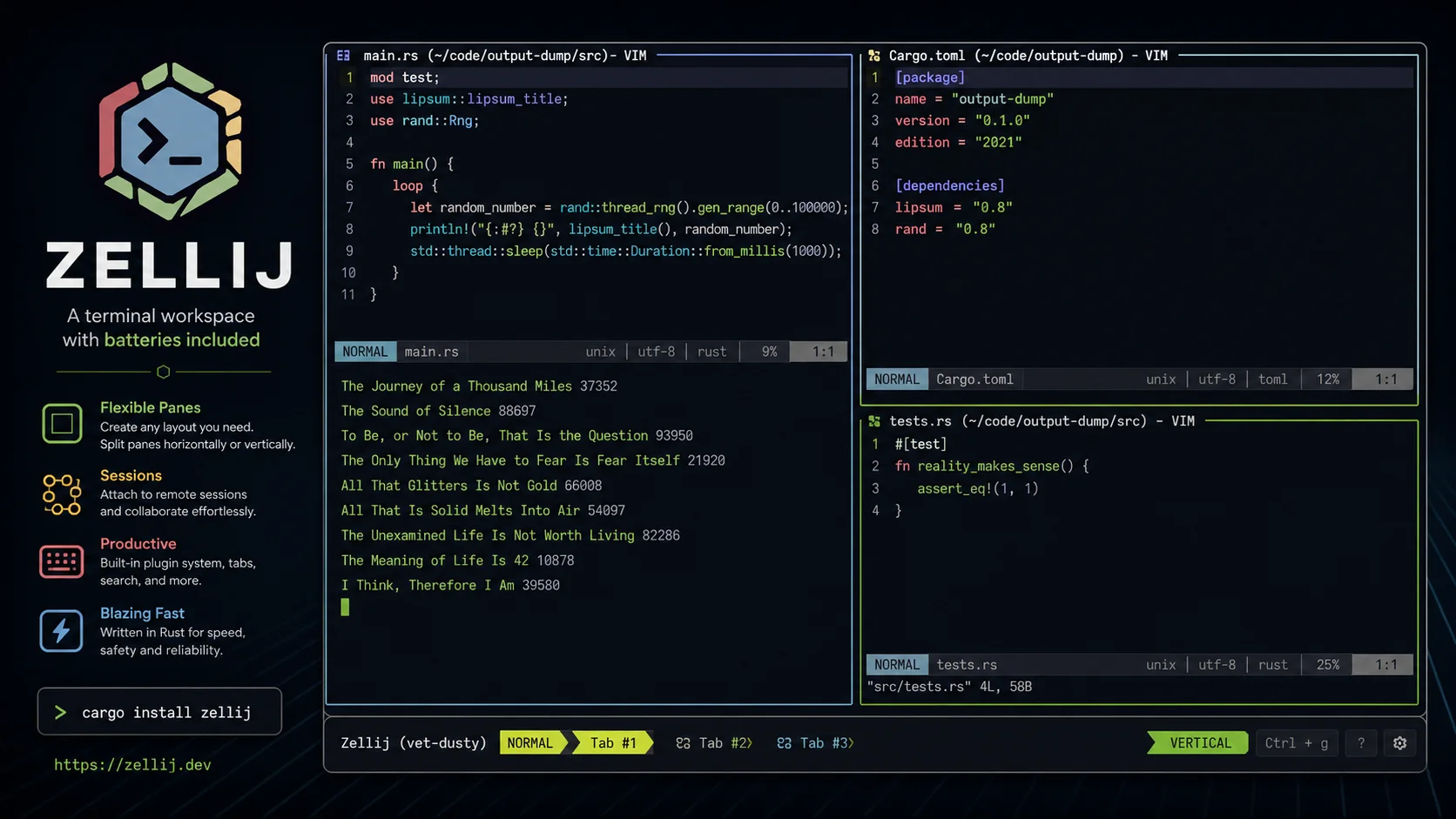The height and width of the screenshot is (819, 1456).
Task: Click the Sessions connected-nodes icon
Action: (62, 494)
